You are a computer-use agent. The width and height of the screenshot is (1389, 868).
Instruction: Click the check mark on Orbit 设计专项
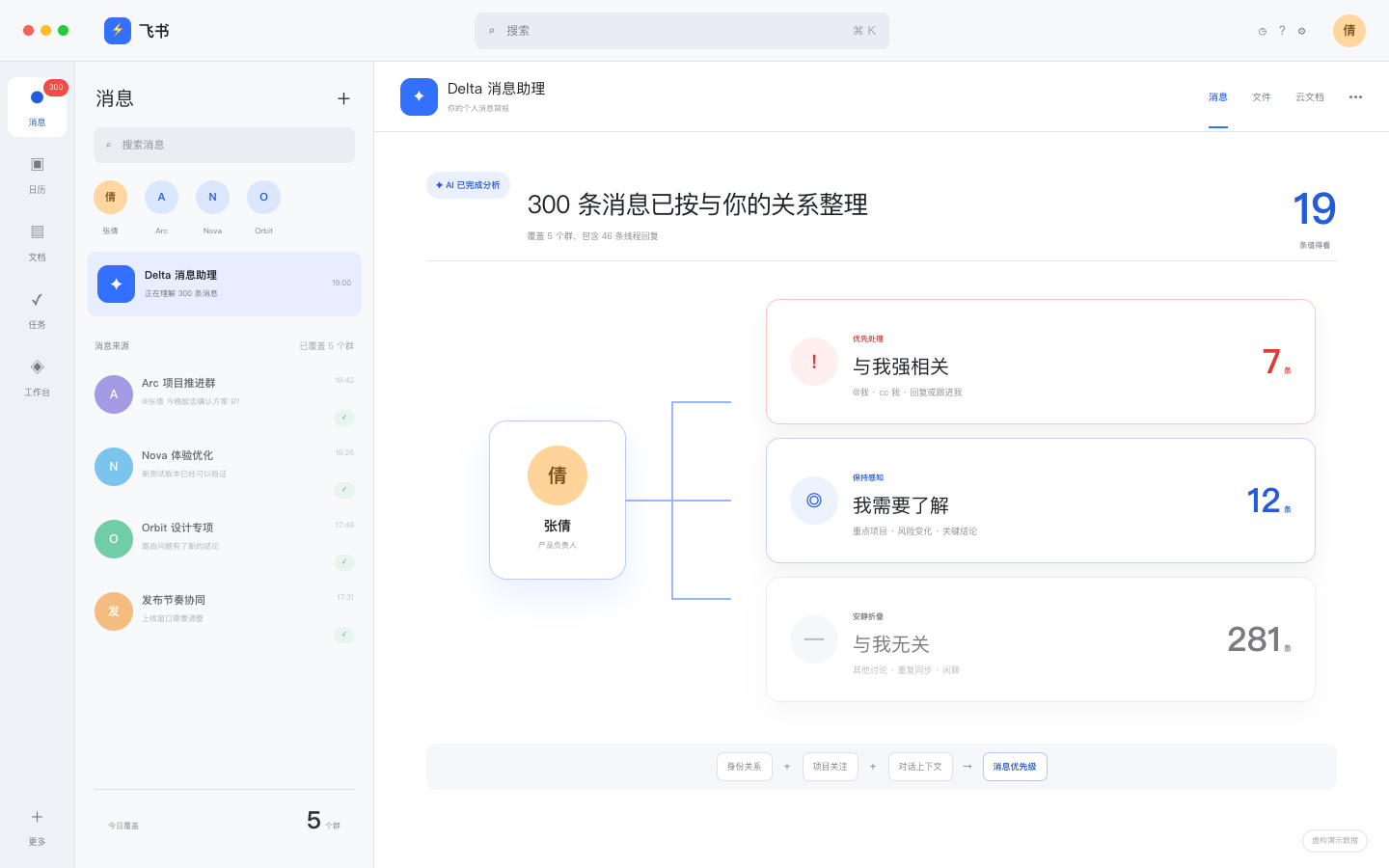pyautogui.click(x=344, y=562)
